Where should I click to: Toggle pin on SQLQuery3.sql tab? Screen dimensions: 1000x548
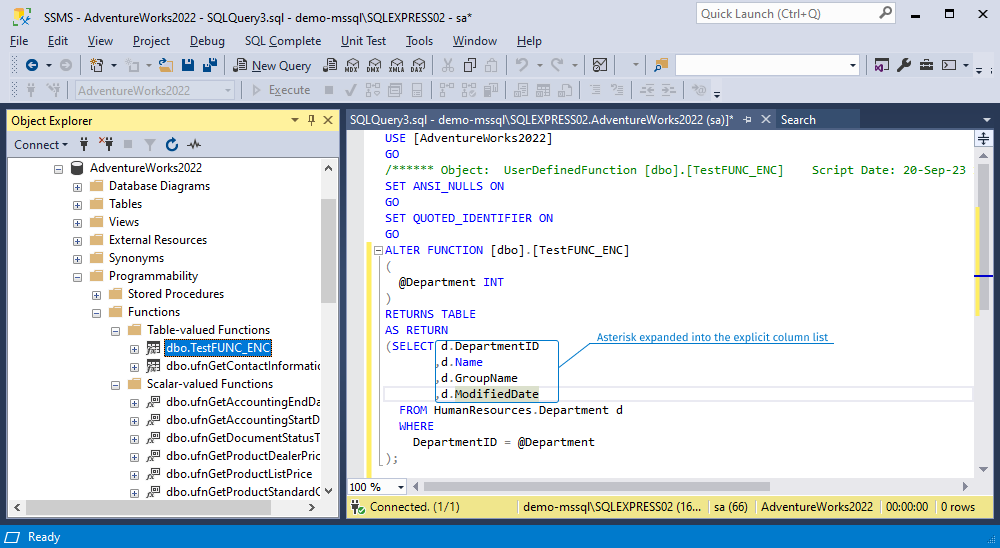[747, 119]
